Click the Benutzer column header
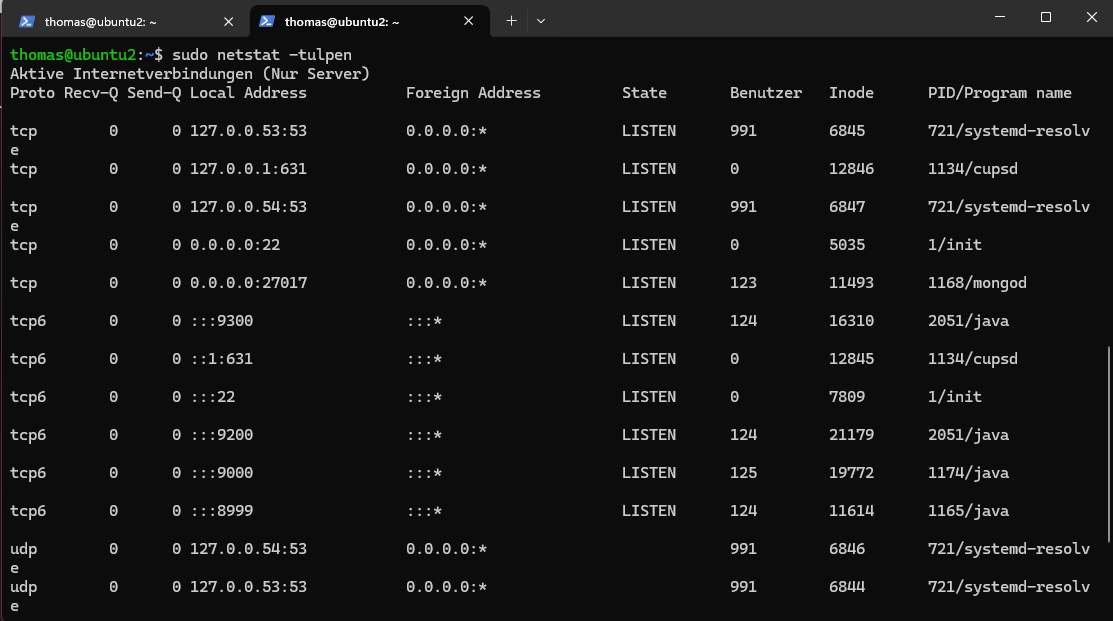 (x=765, y=93)
